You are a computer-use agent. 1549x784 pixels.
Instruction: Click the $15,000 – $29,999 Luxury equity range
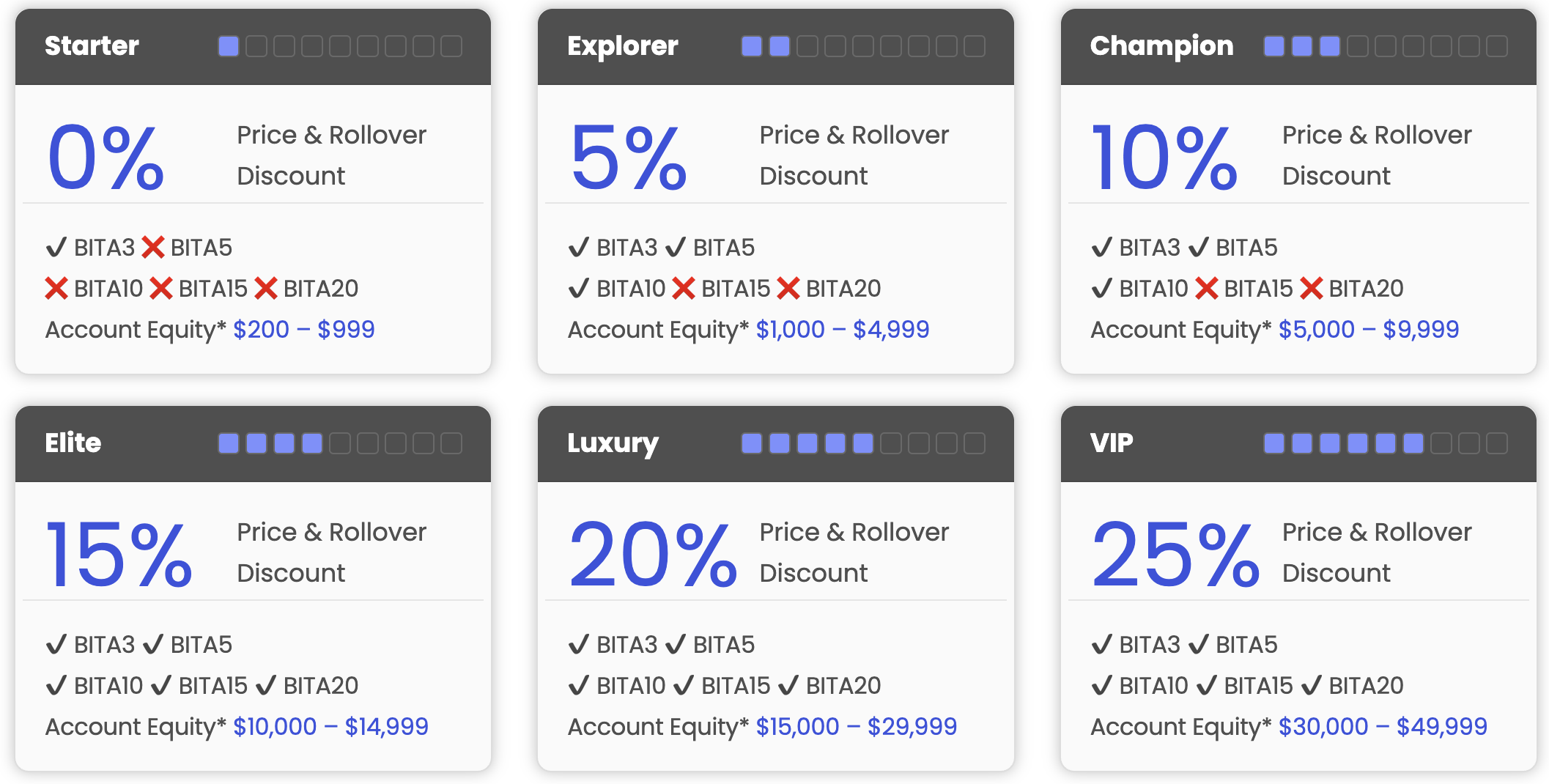(857, 727)
